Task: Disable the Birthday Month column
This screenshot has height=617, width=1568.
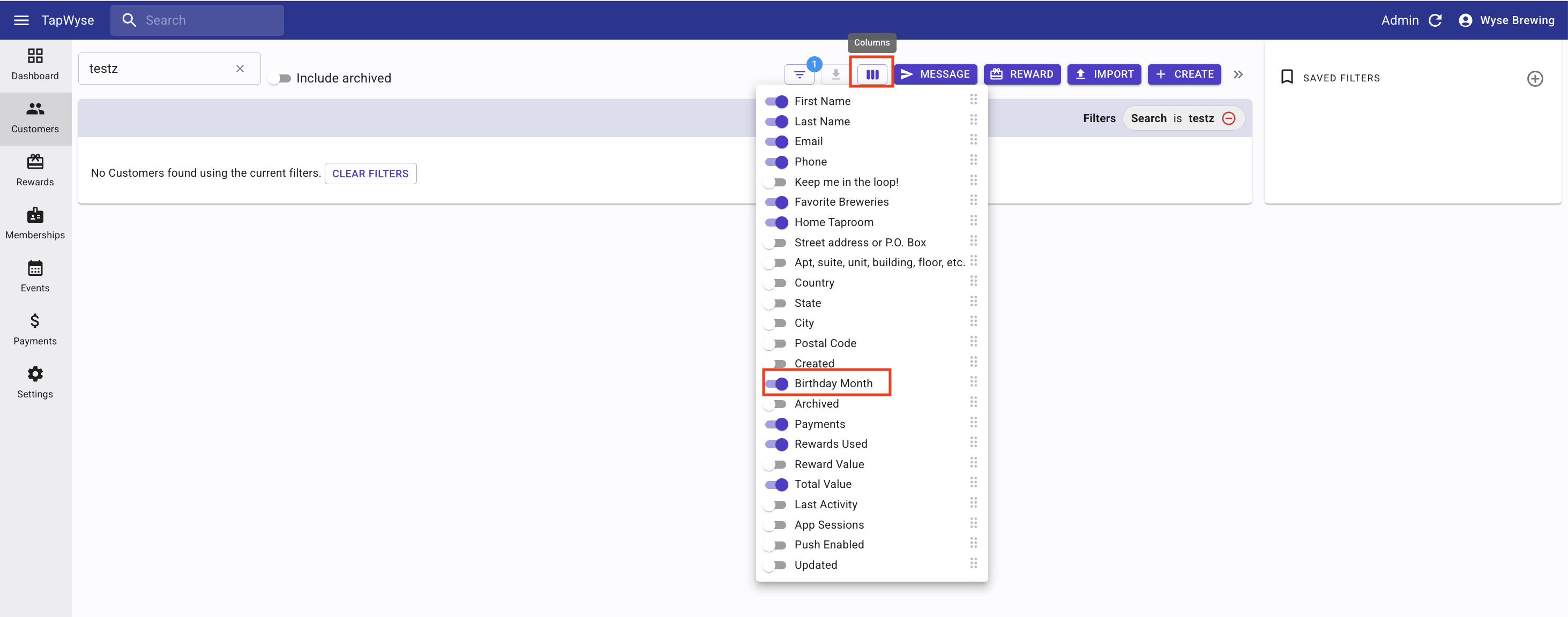Action: coord(776,383)
